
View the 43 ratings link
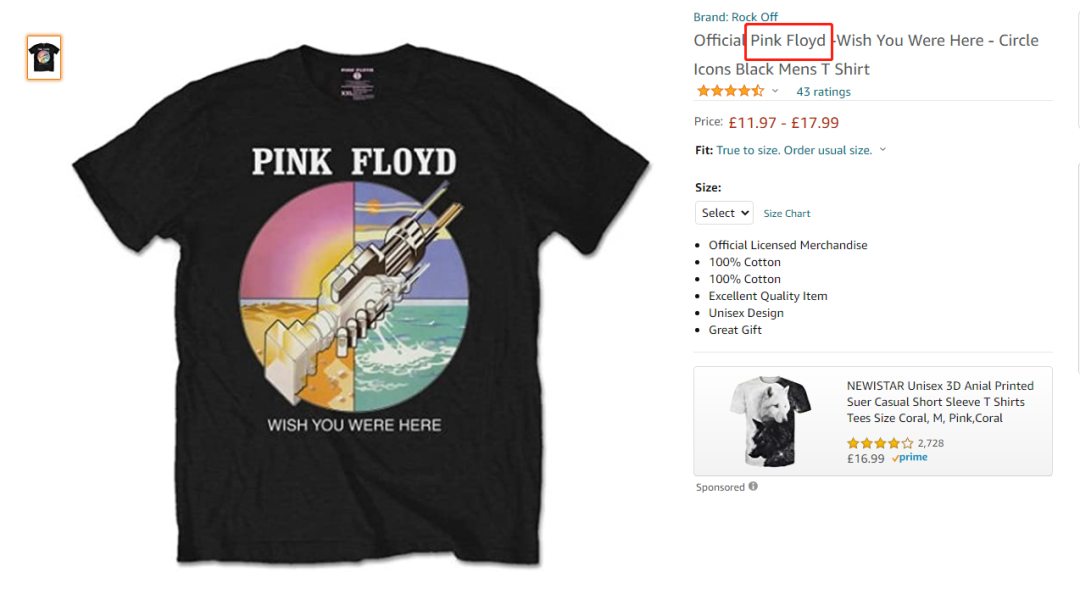(x=823, y=92)
